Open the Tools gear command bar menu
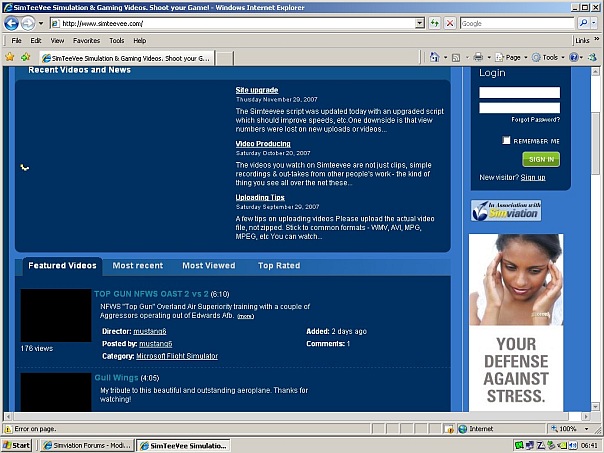Screen dimensions: 604x453 coord(548,57)
